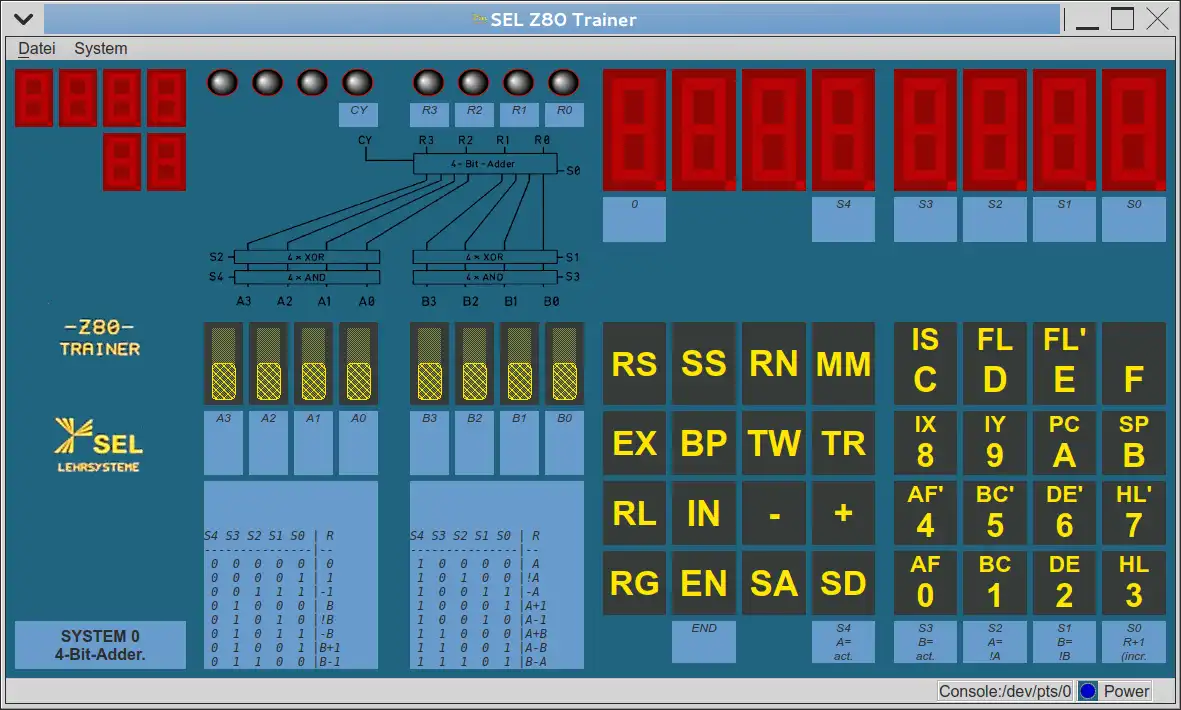Click the SEL Lehrsysteme logo
Screen dimensions: 1181x710
[99, 444]
